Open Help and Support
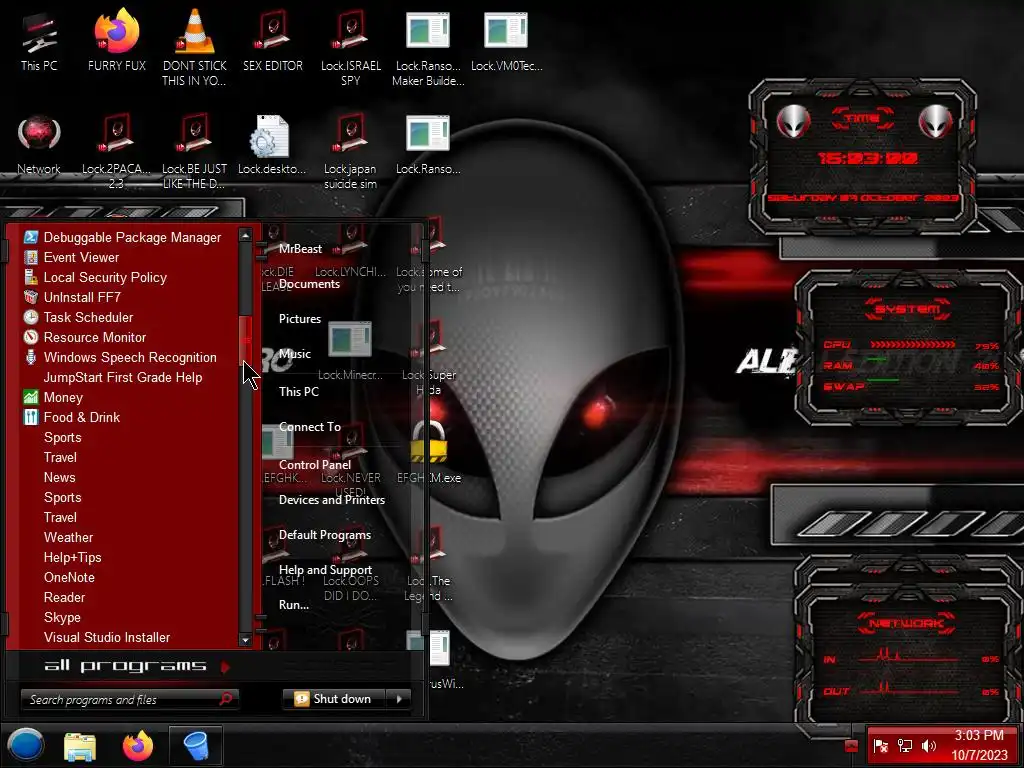This screenshot has width=1024, height=768. (x=325, y=570)
